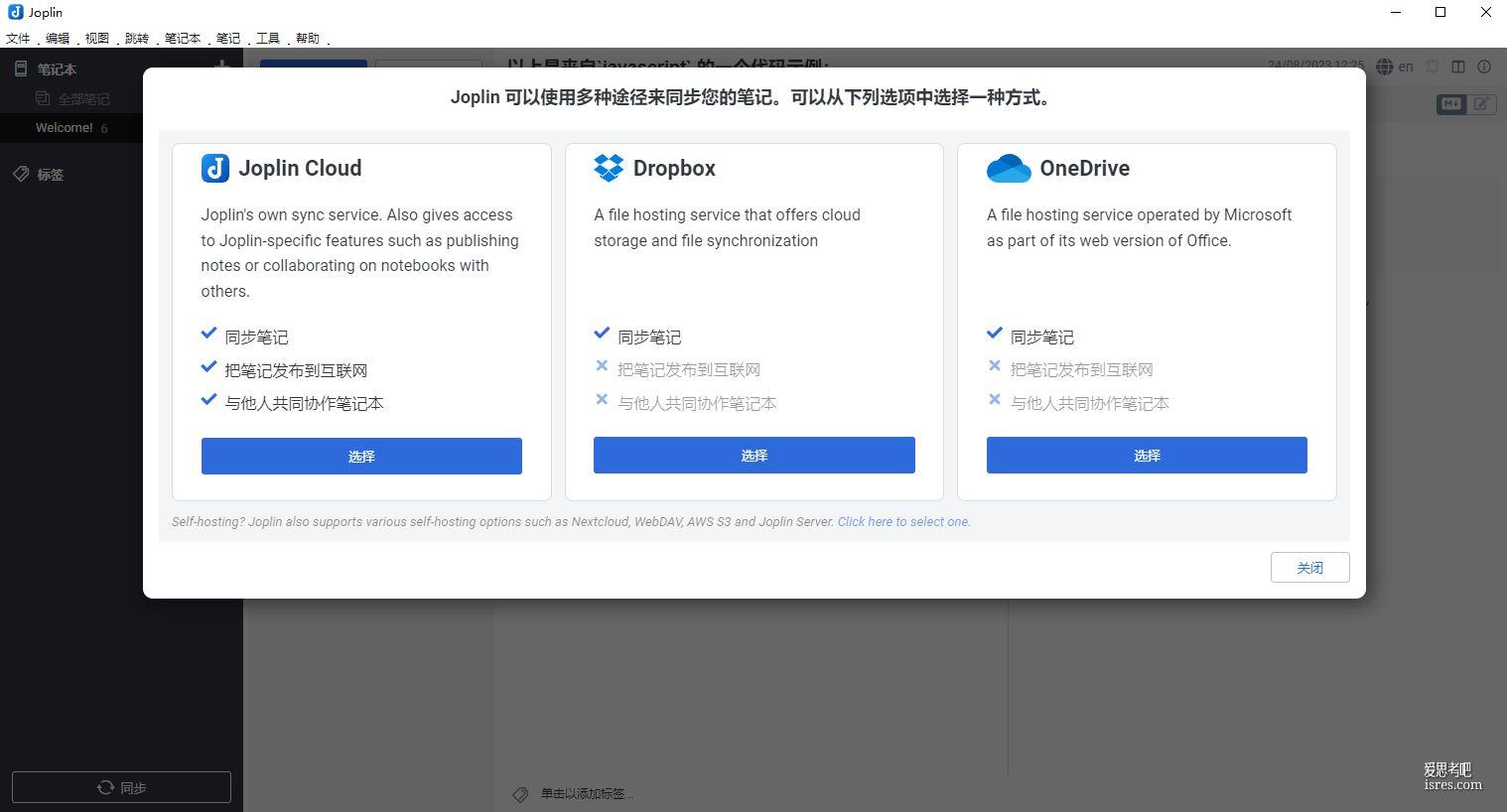
Task: Click the Joplin Cloud description text
Action: pyautogui.click(x=360, y=253)
